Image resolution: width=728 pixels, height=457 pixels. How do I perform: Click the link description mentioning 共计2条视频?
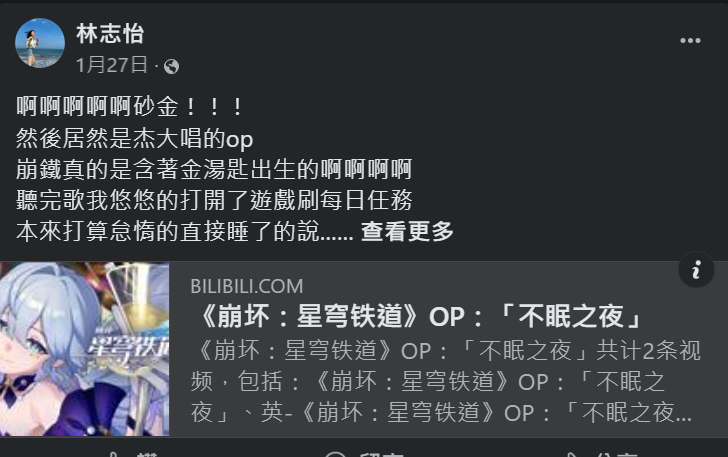445,381
